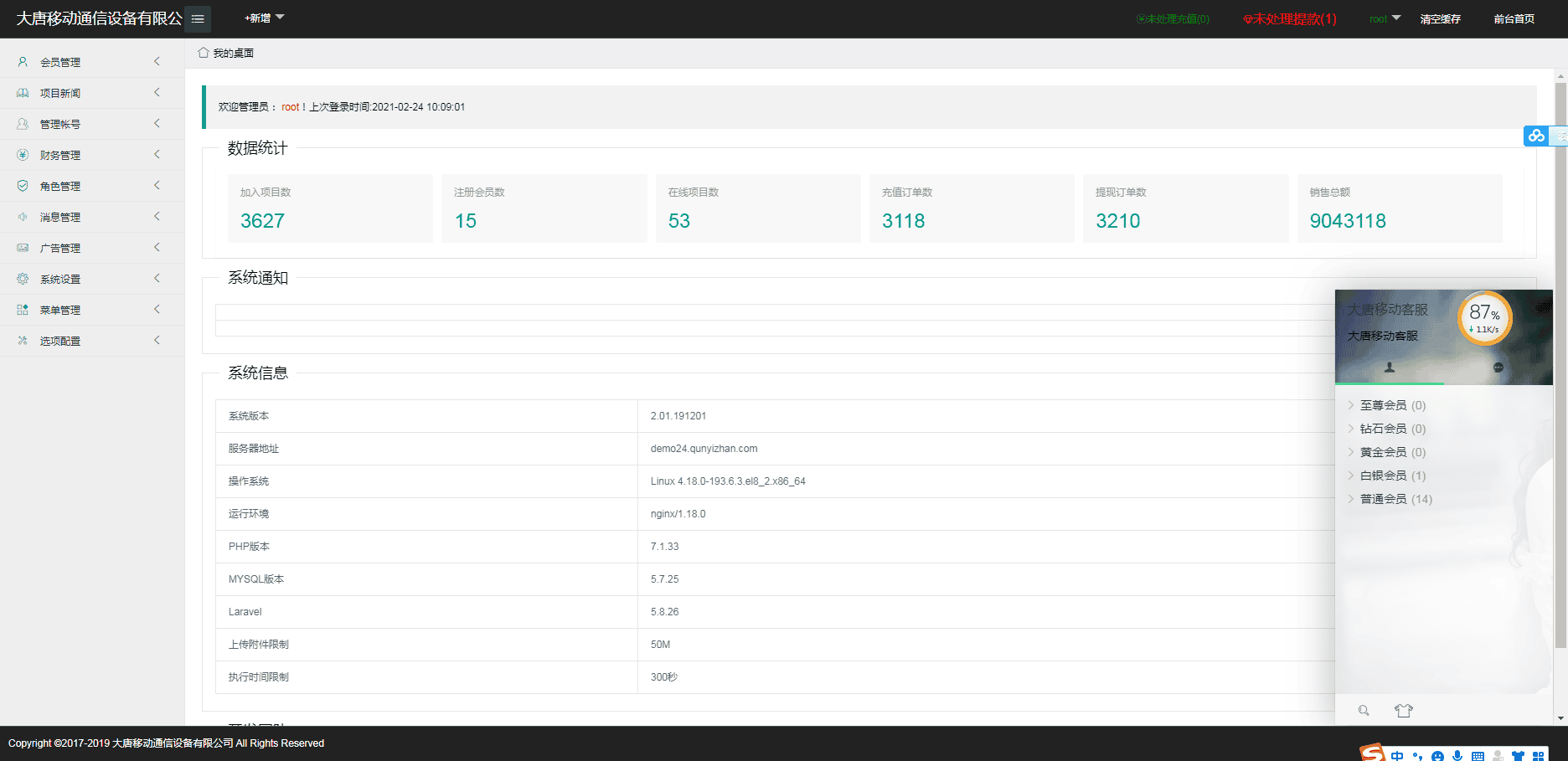Open the contacts tab person icon
The image size is (1568, 761).
[x=1389, y=368]
